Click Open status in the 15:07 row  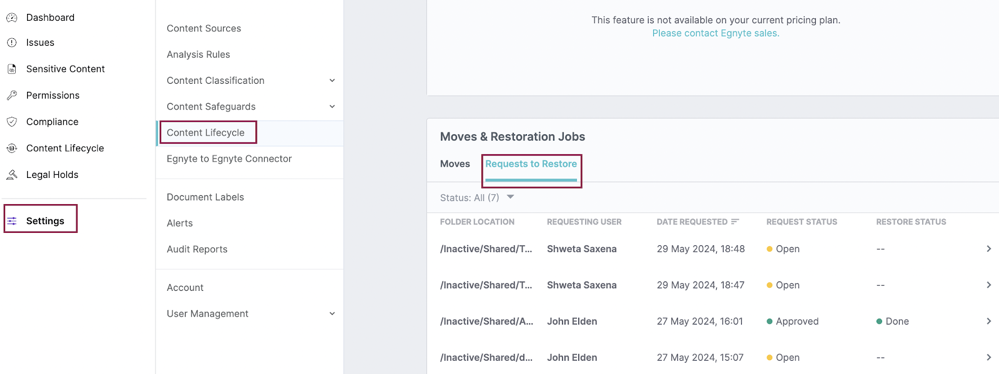[x=783, y=358]
